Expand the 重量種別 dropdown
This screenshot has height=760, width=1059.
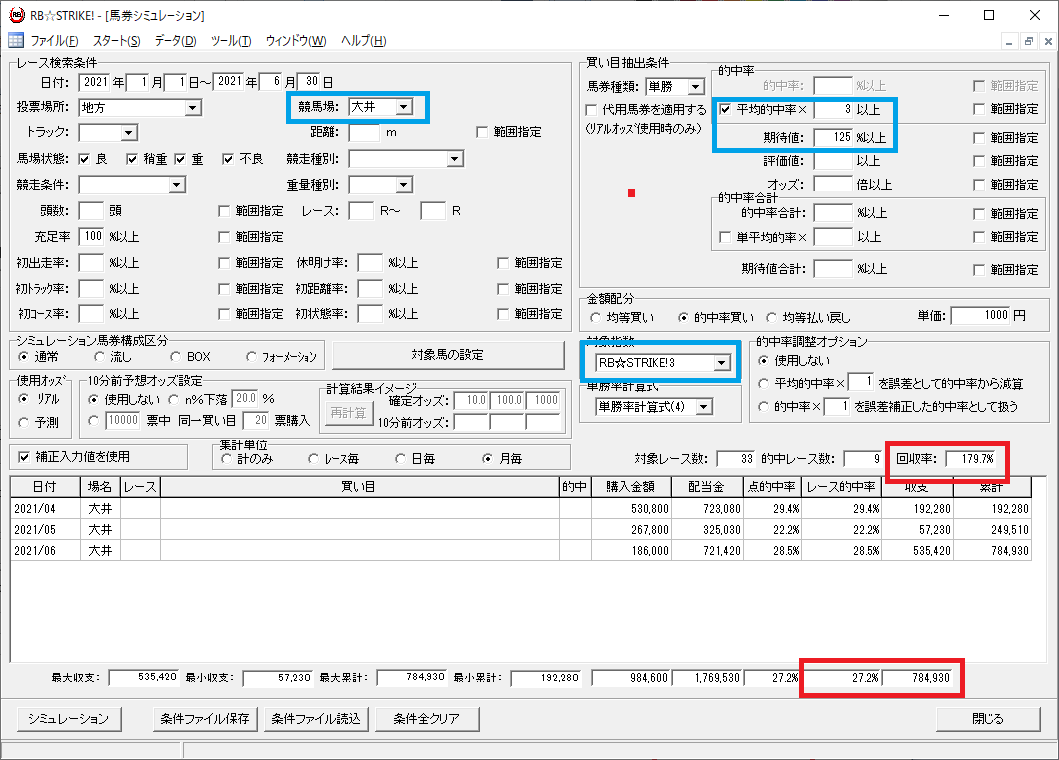click(404, 185)
